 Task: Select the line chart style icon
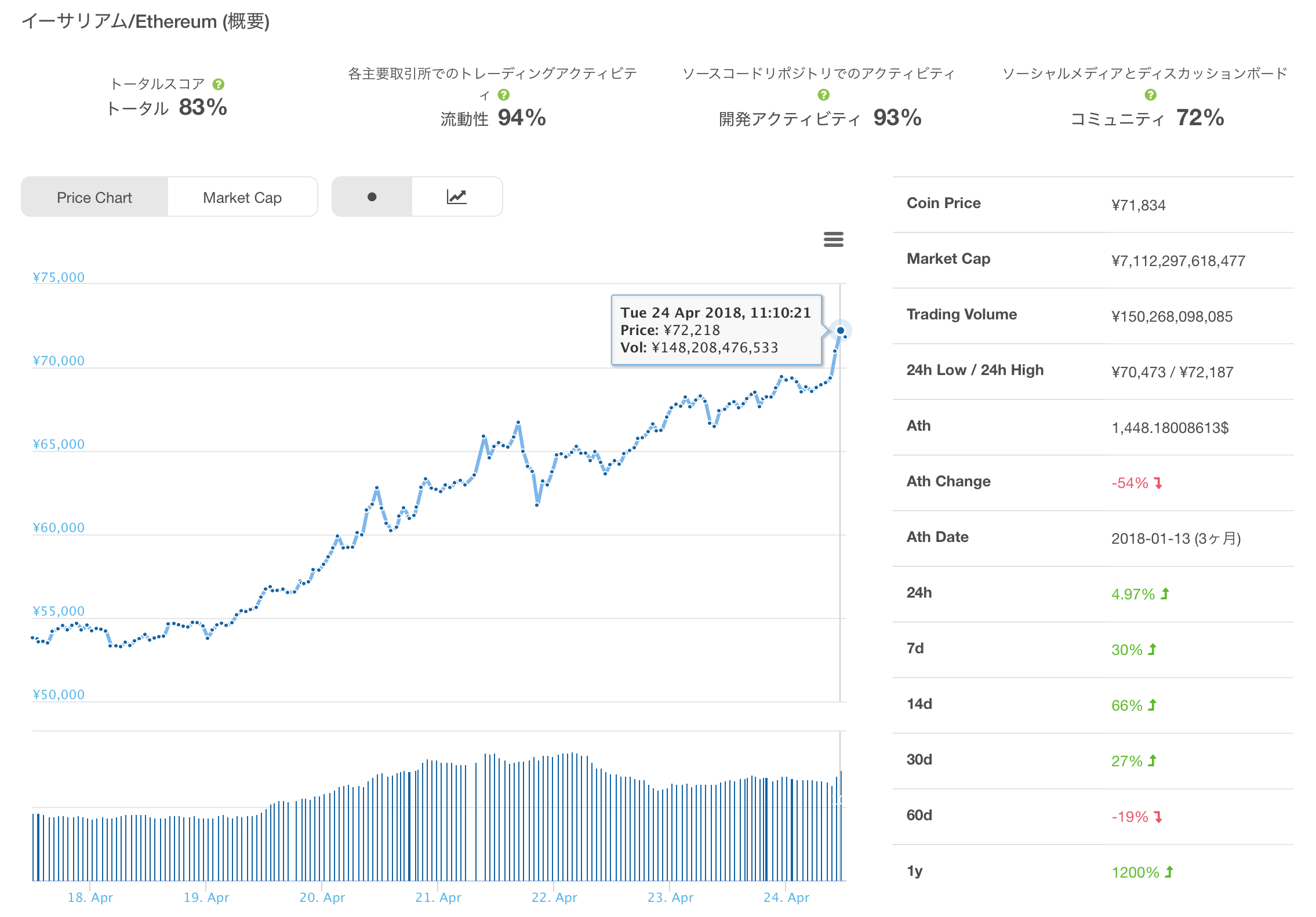(457, 197)
